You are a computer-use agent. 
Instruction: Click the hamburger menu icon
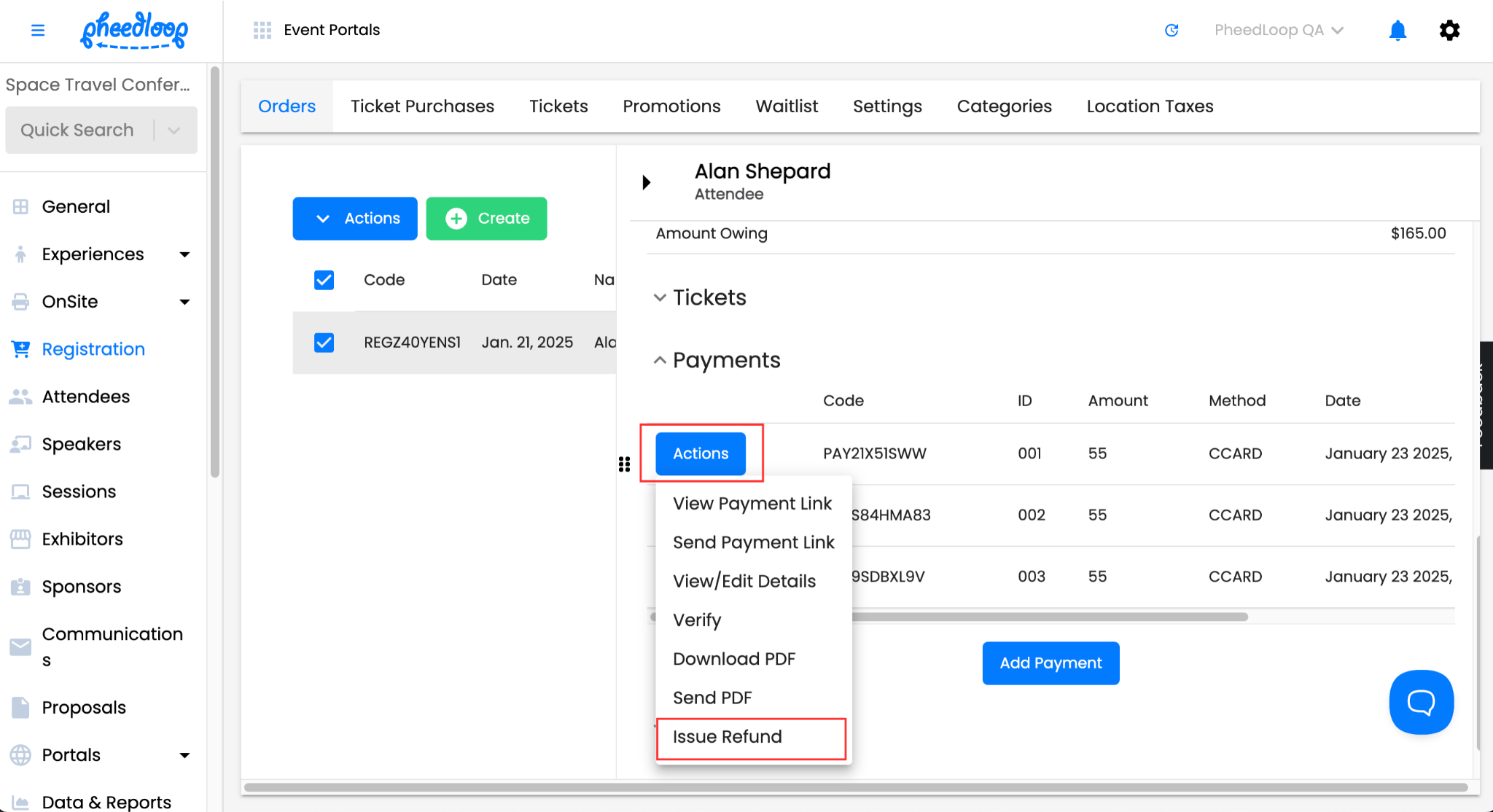[38, 30]
